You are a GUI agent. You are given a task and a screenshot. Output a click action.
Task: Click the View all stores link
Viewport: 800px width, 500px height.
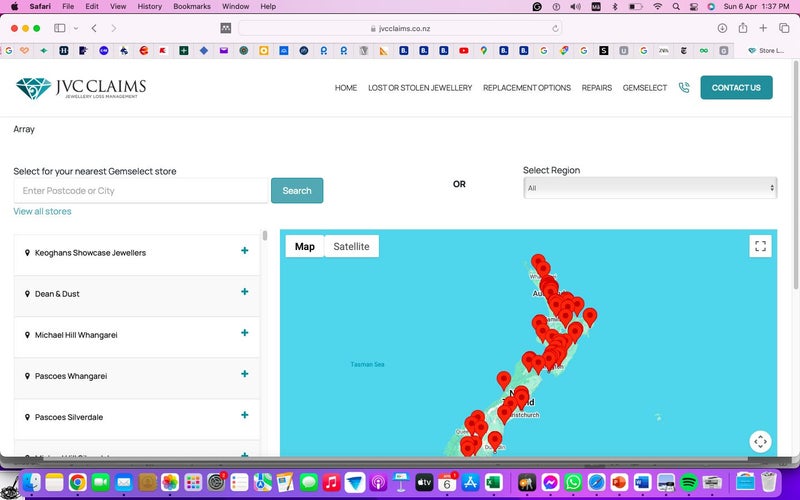[42, 211]
